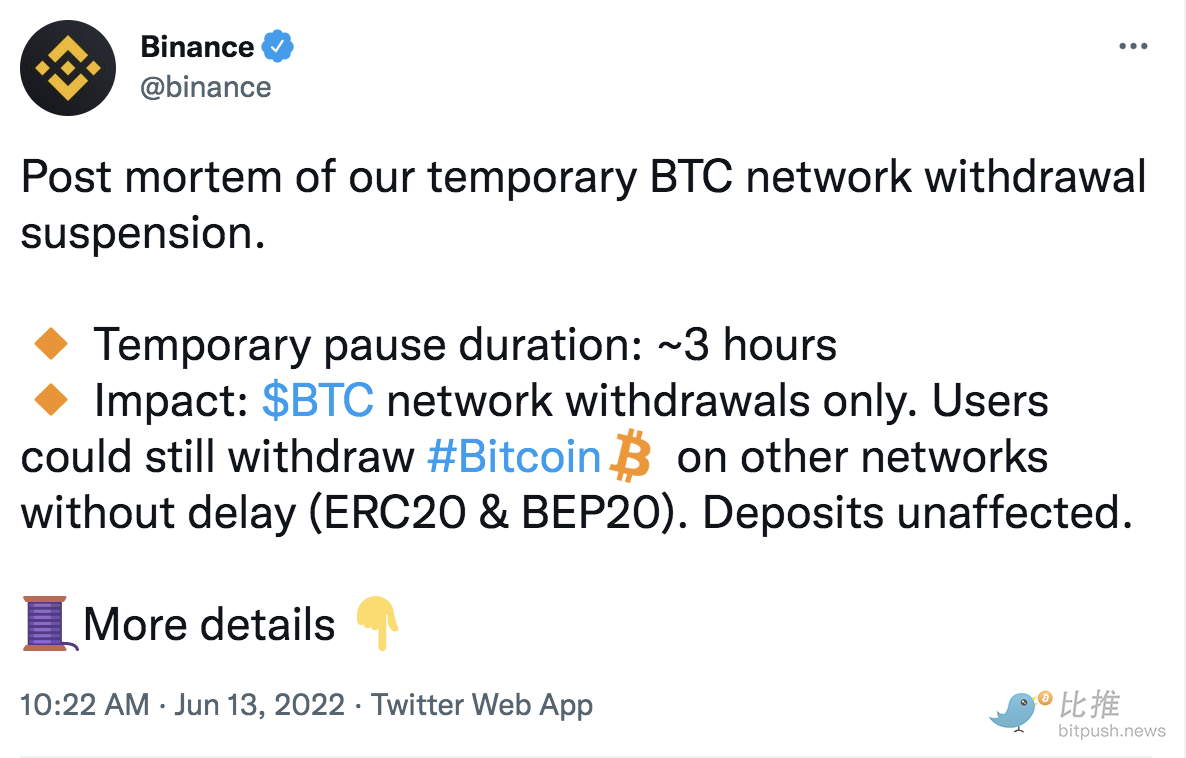Click the yellow pointing-down hand emoji
Image resolution: width=1186 pixels, height=758 pixels.
click(377, 623)
